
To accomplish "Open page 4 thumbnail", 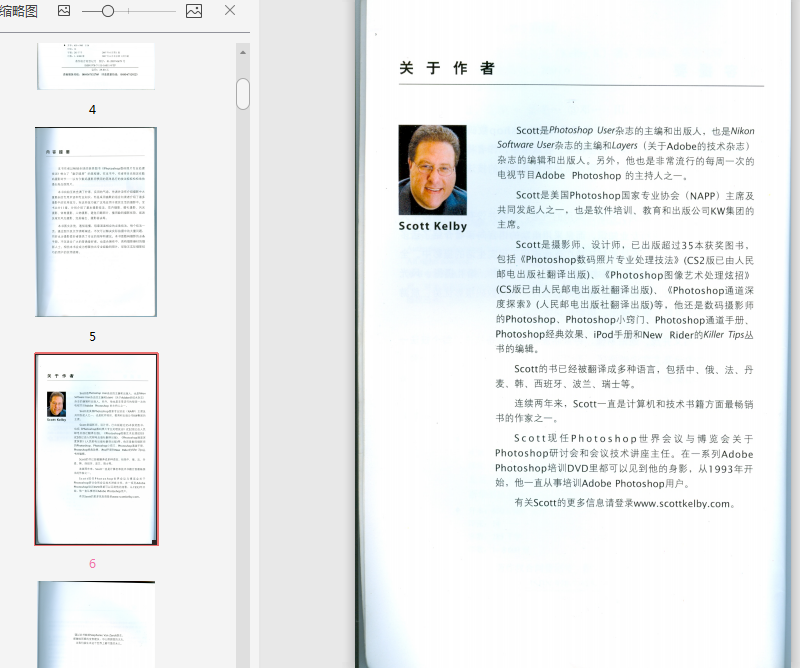I will click(96, 66).
